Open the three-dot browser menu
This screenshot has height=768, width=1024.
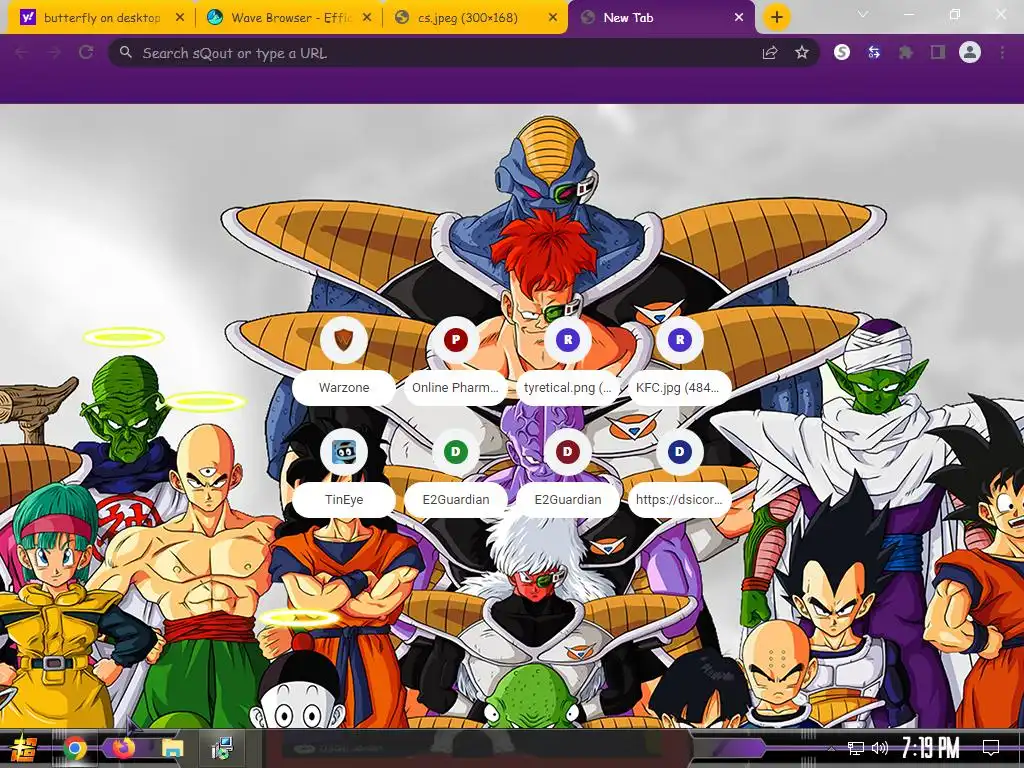pos(1002,52)
